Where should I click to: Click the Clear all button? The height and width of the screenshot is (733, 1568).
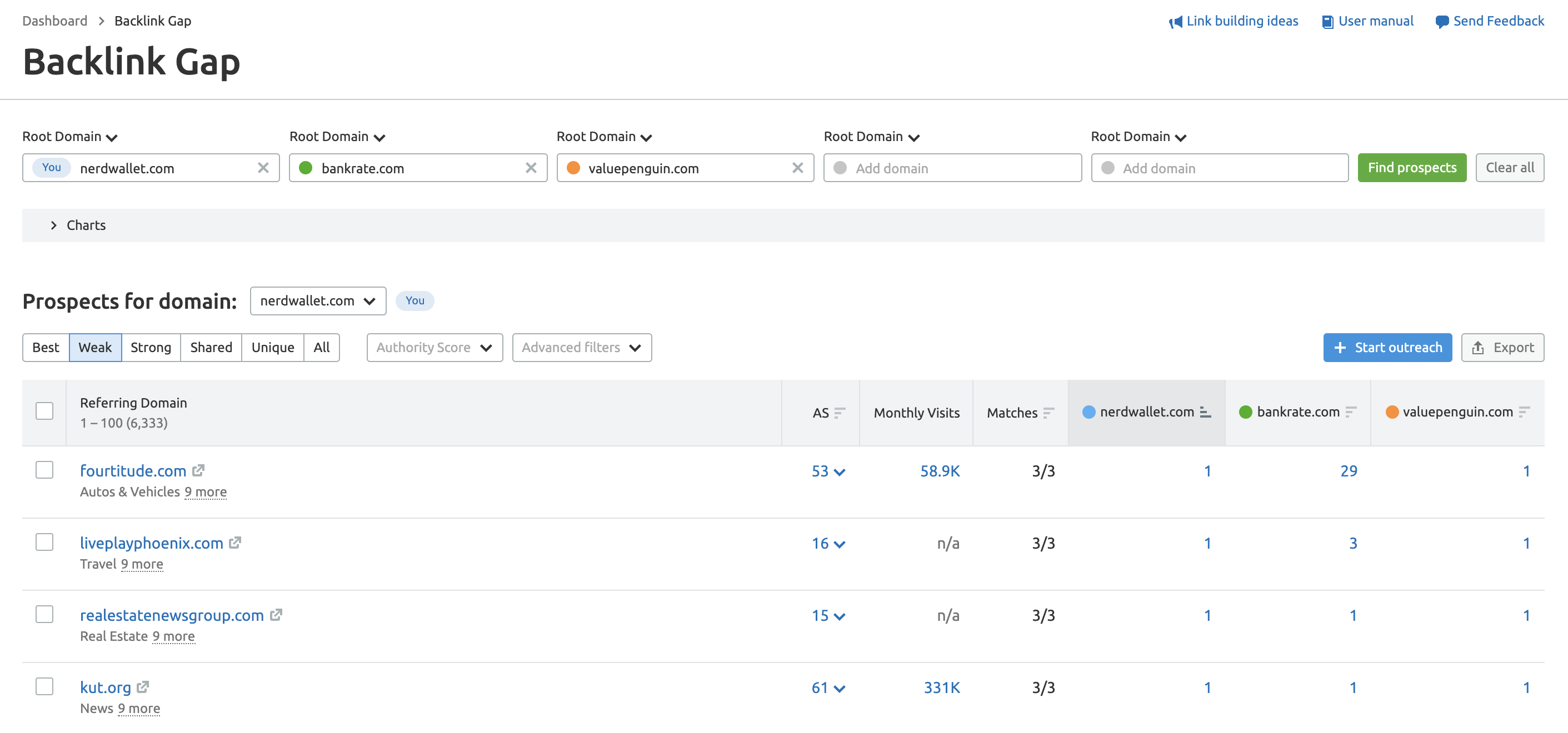pos(1510,168)
